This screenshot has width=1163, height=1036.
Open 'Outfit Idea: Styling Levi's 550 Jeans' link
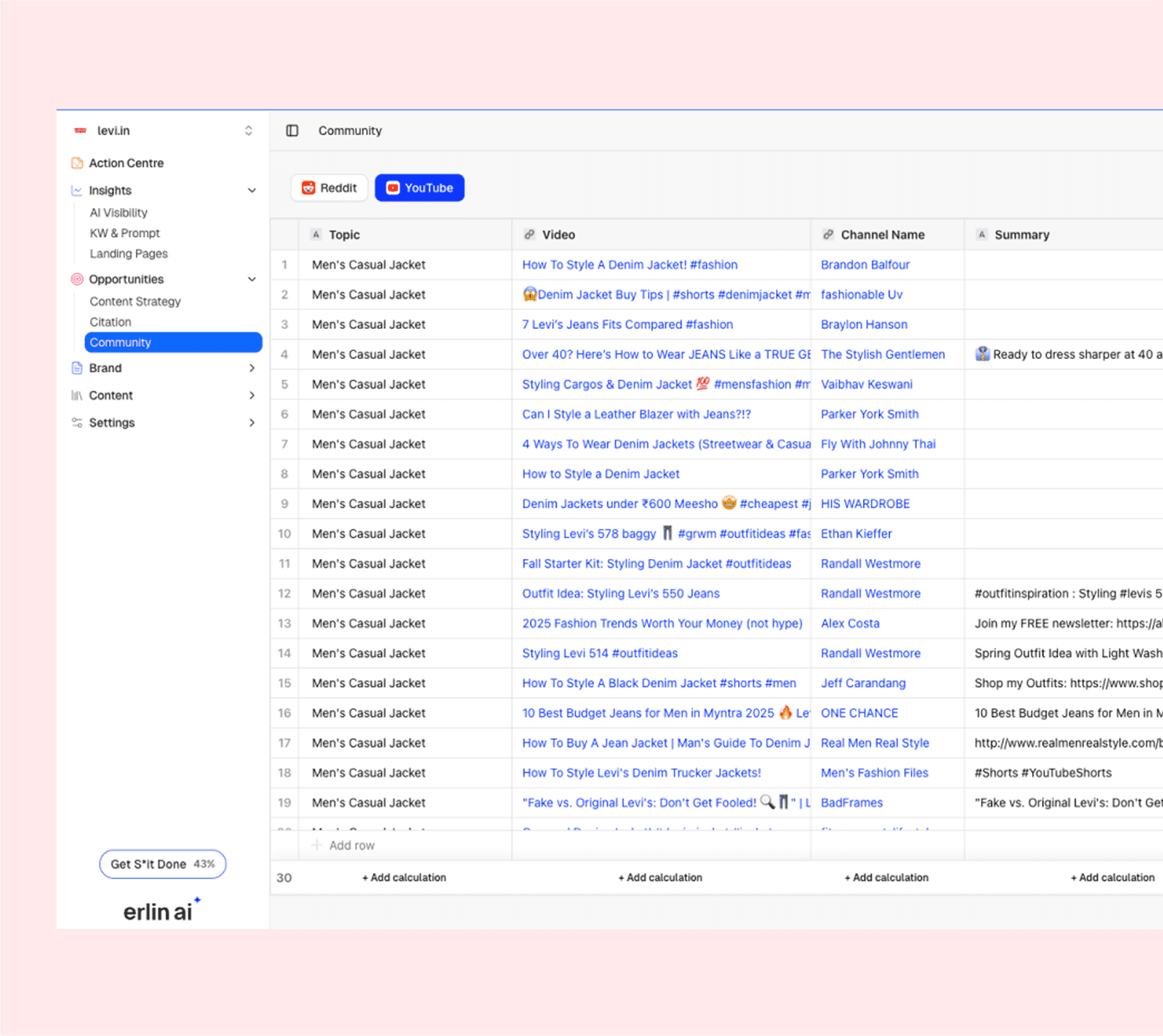tap(621, 594)
